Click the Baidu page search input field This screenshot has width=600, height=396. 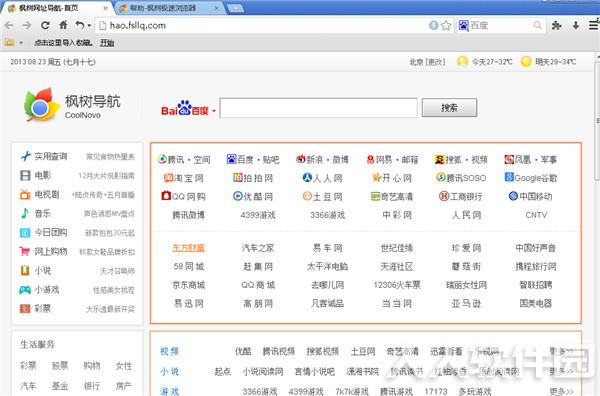(x=318, y=108)
